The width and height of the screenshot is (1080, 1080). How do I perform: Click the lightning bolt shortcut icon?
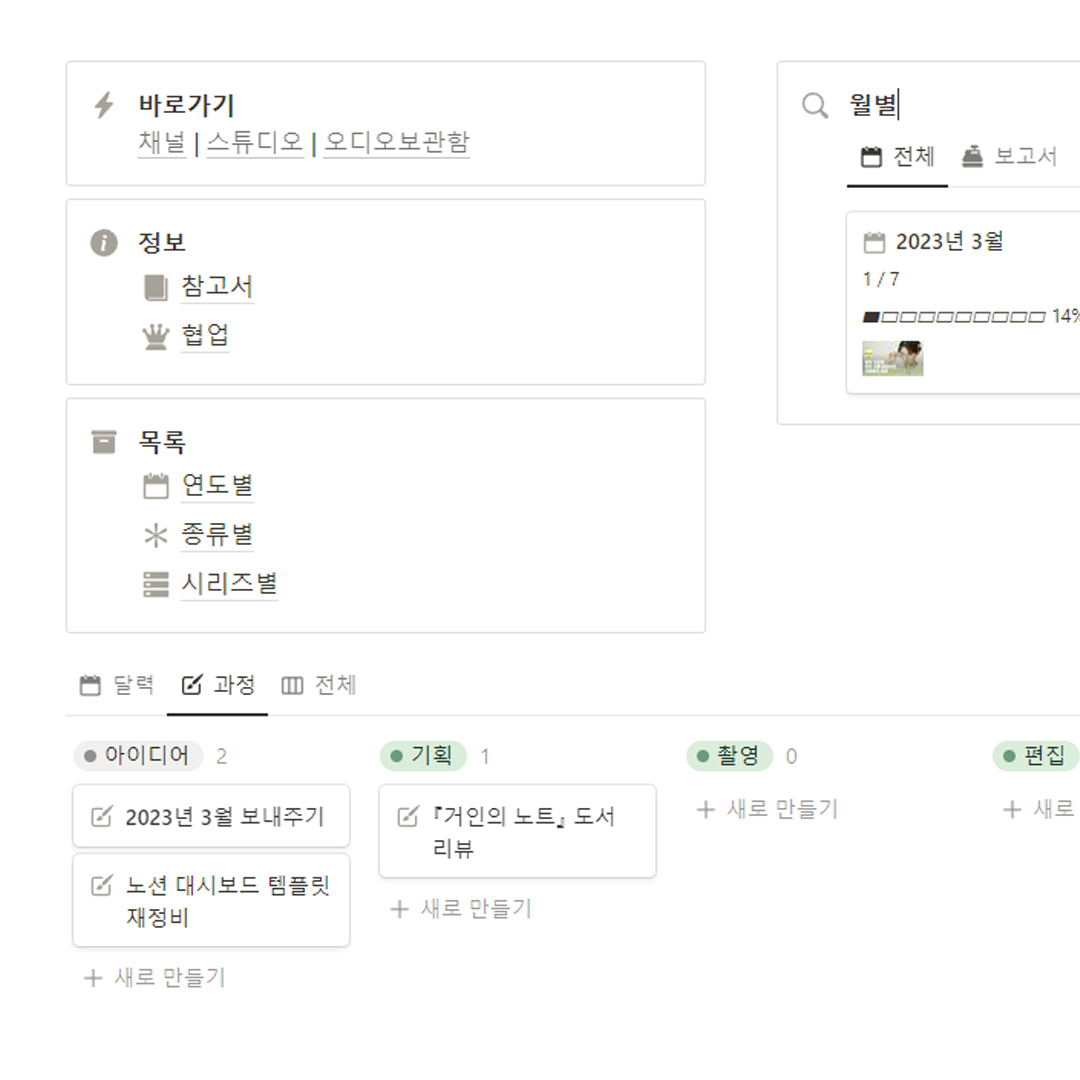pos(104,105)
